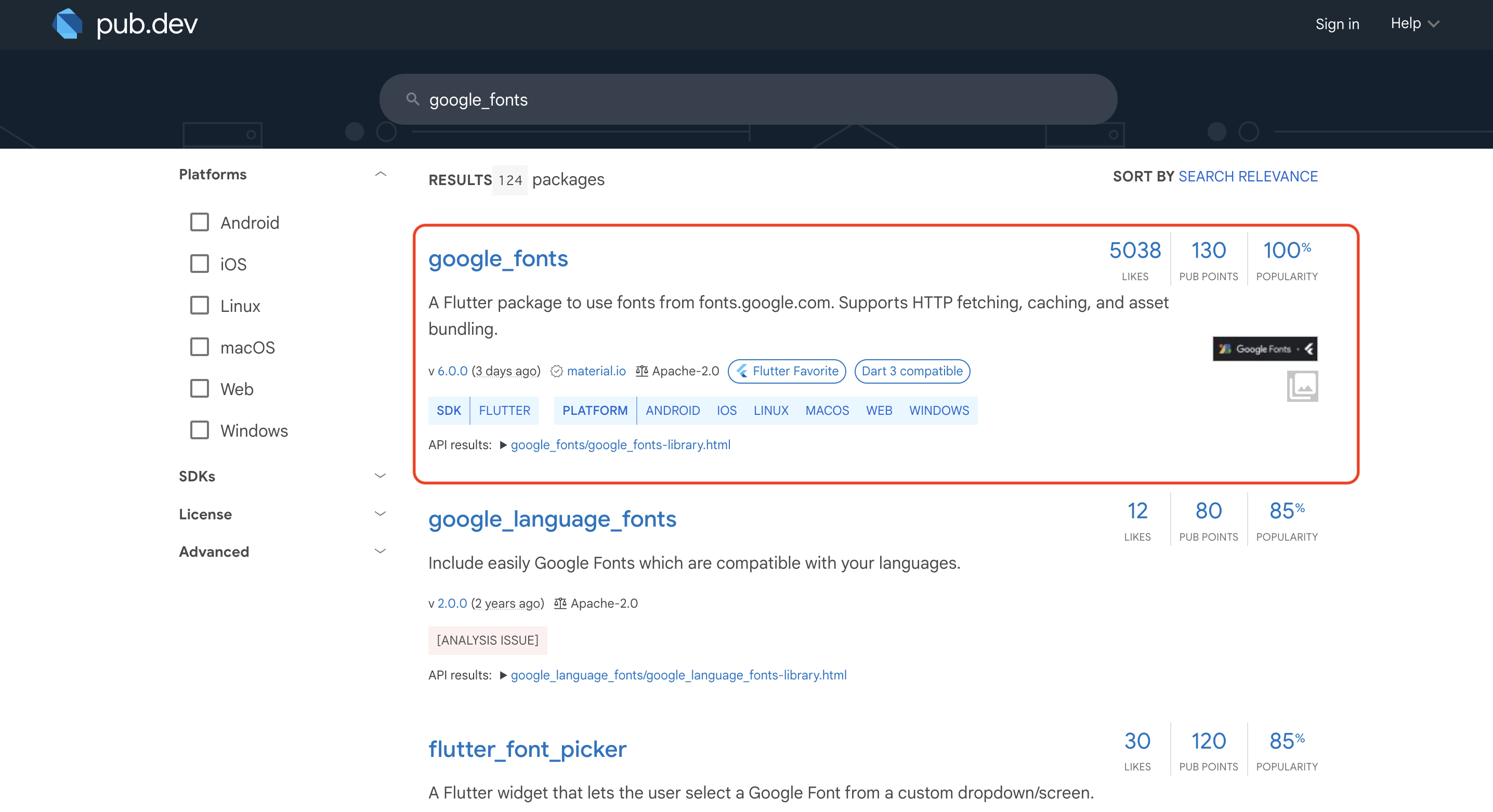Expand the SDKs filter section
Screen dimensions: 1493x812
(380, 476)
